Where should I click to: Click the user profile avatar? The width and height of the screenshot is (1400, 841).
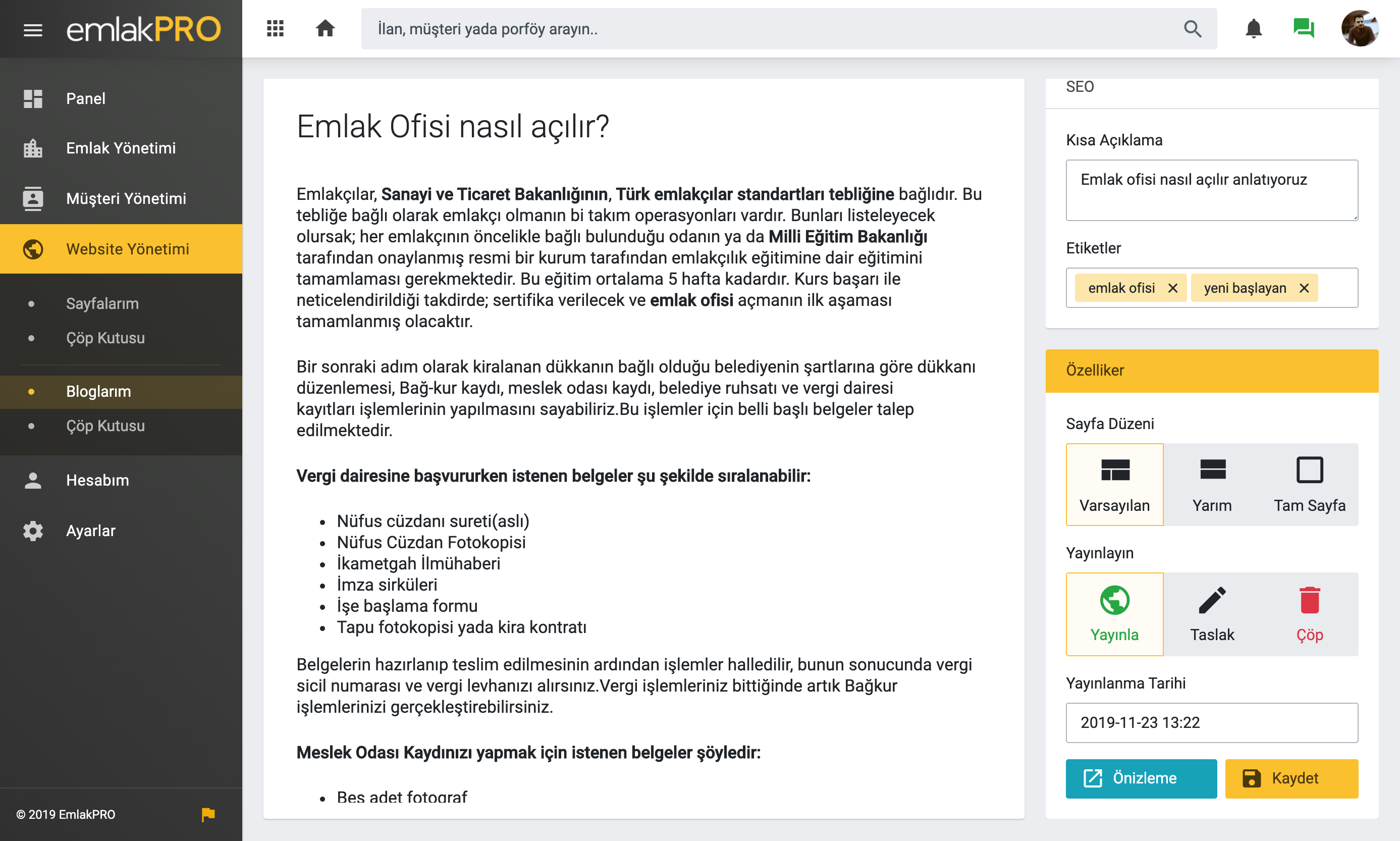pyautogui.click(x=1359, y=28)
